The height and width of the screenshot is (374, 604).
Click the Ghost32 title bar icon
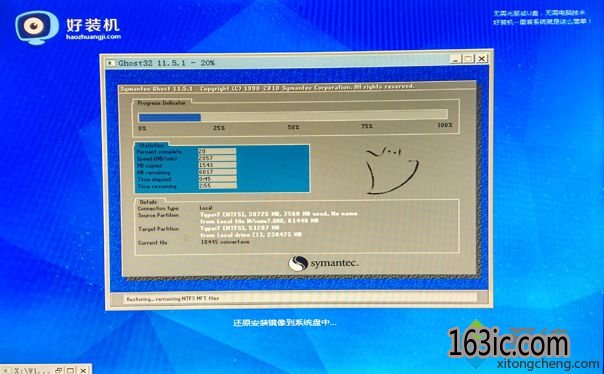[111, 63]
